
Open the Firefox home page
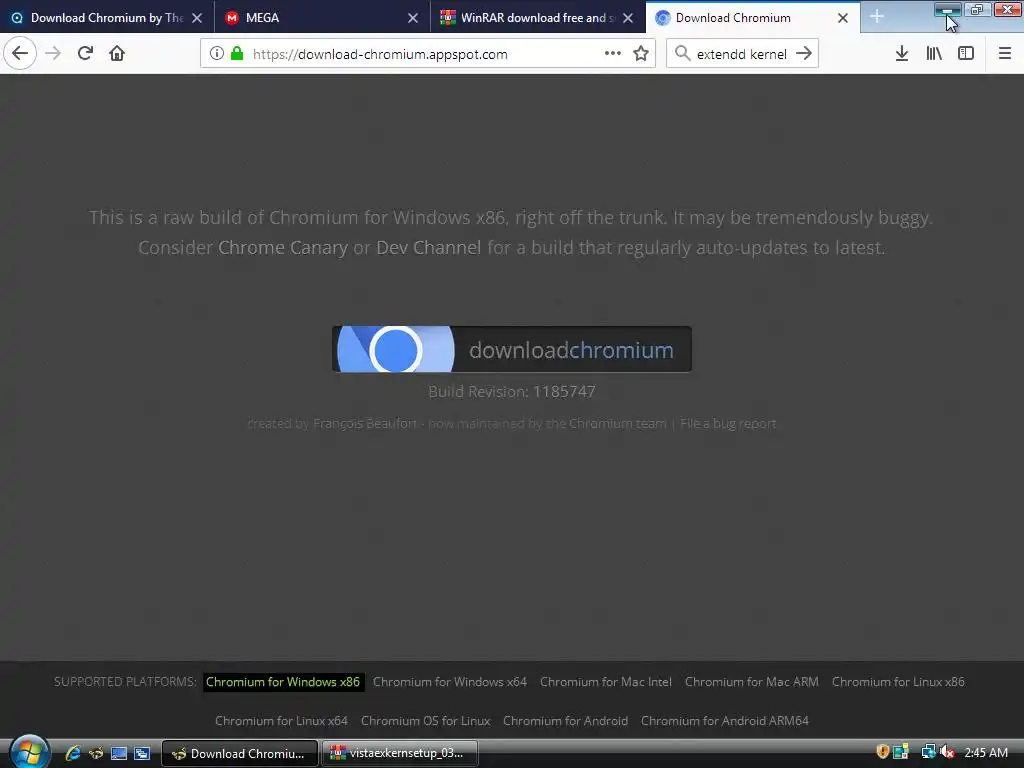pos(117,54)
